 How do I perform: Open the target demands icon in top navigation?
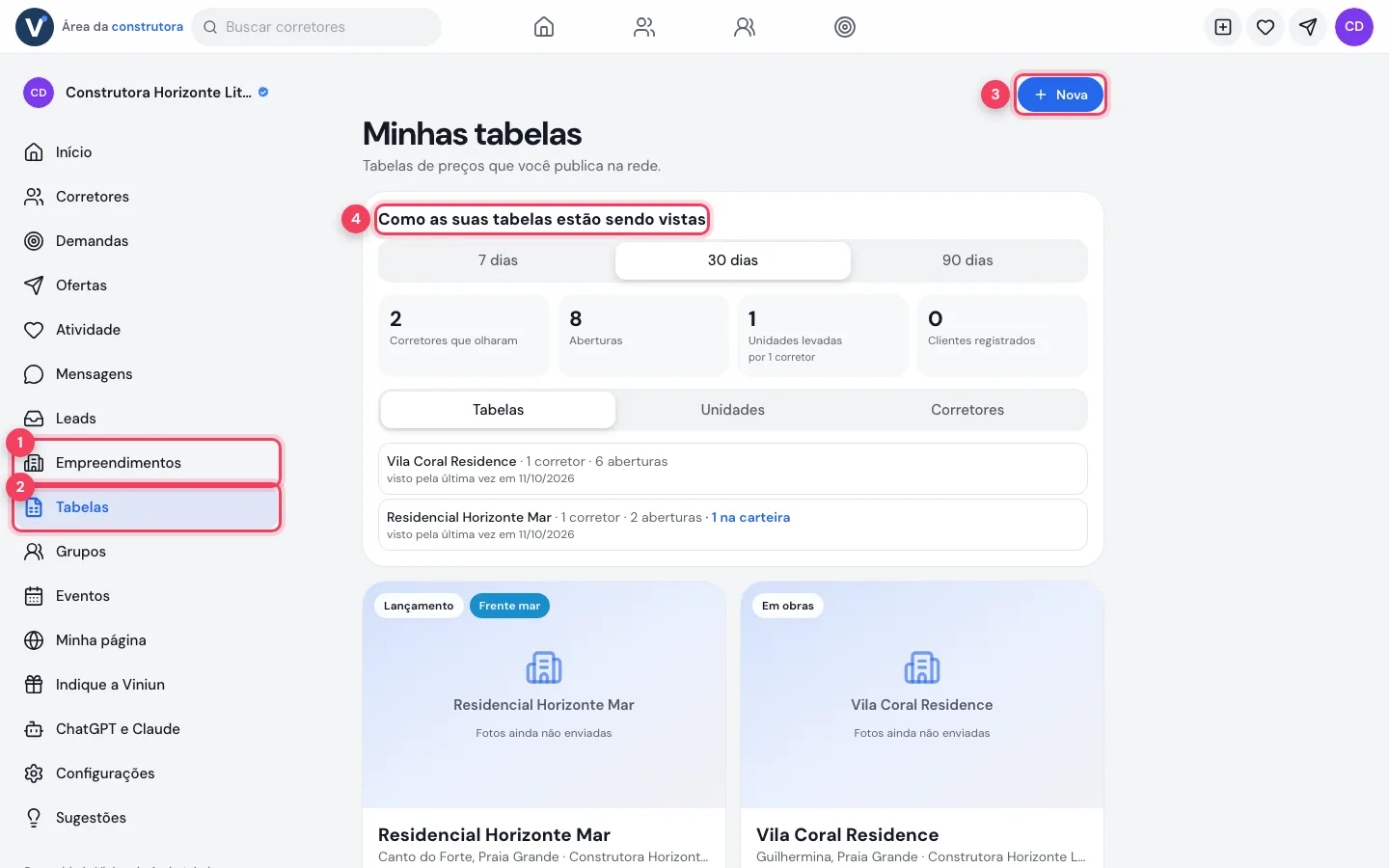point(845,27)
